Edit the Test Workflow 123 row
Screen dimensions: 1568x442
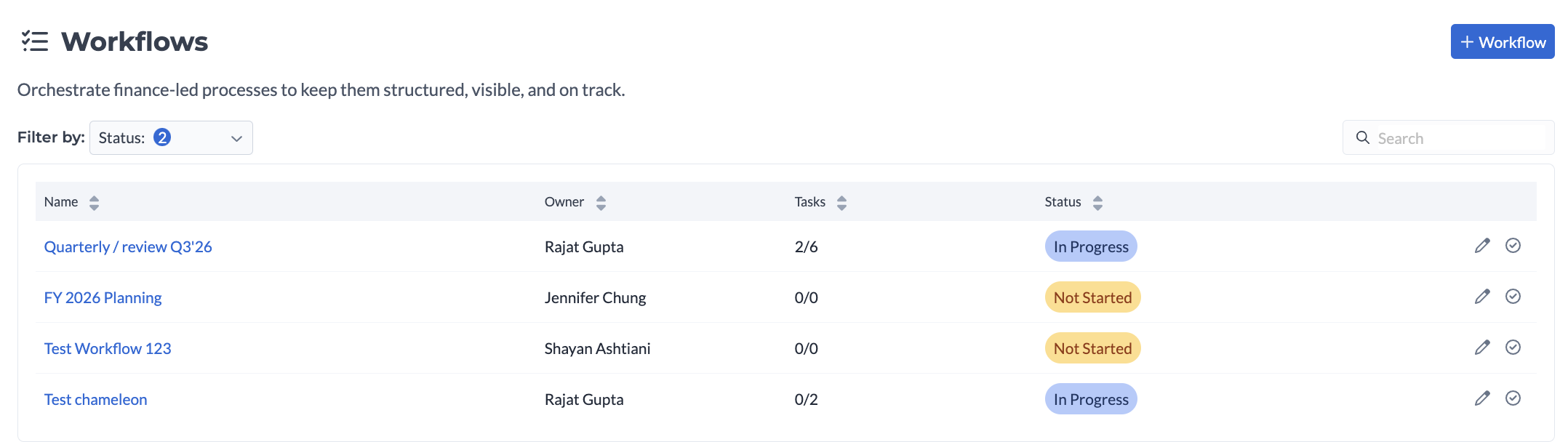pos(1482,347)
